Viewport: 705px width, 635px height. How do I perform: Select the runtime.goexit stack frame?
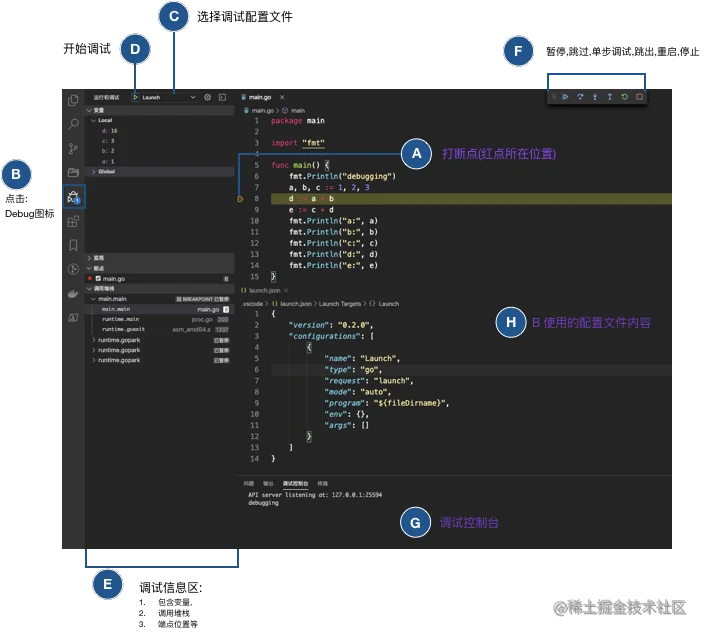pos(123,329)
